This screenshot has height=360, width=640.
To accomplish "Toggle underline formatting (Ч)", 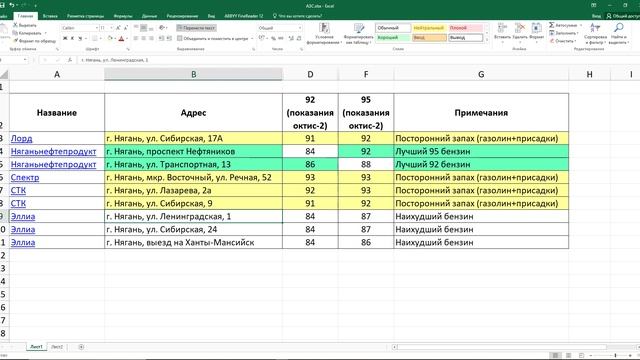I will coord(80,38).
